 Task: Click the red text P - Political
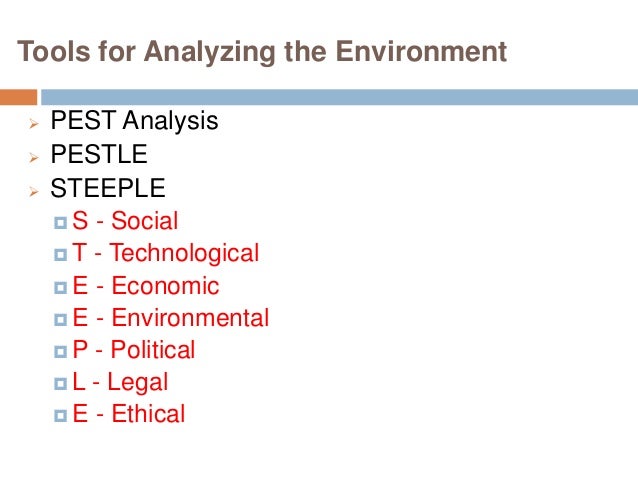[x=133, y=350]
